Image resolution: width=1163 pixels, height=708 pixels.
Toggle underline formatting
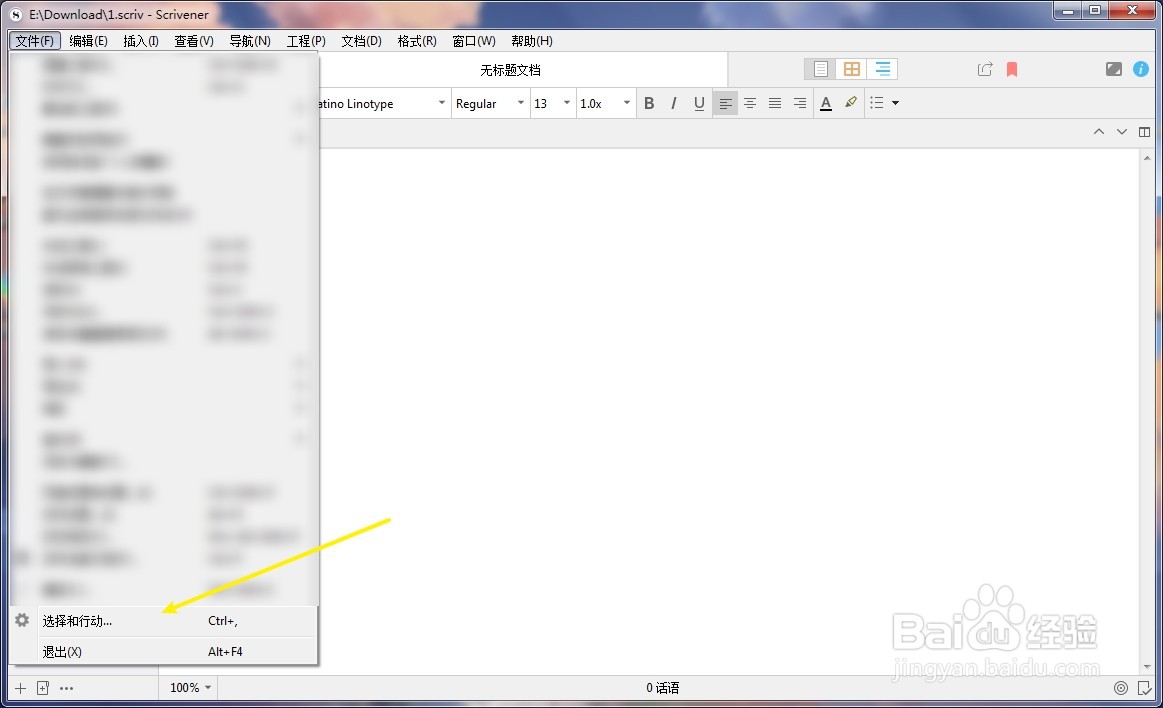tap(699, 102)
